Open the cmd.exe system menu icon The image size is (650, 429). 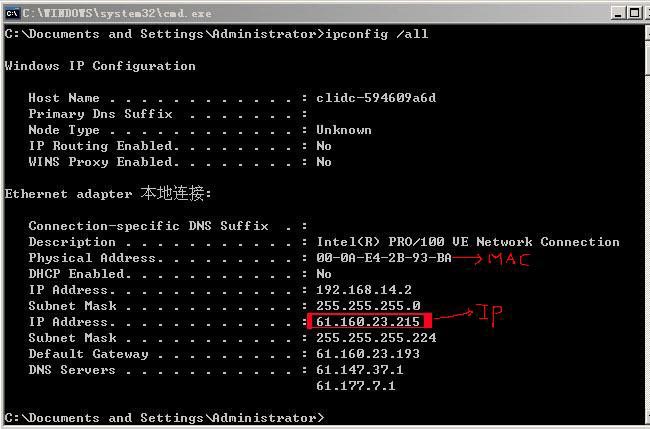click(12, 13)
